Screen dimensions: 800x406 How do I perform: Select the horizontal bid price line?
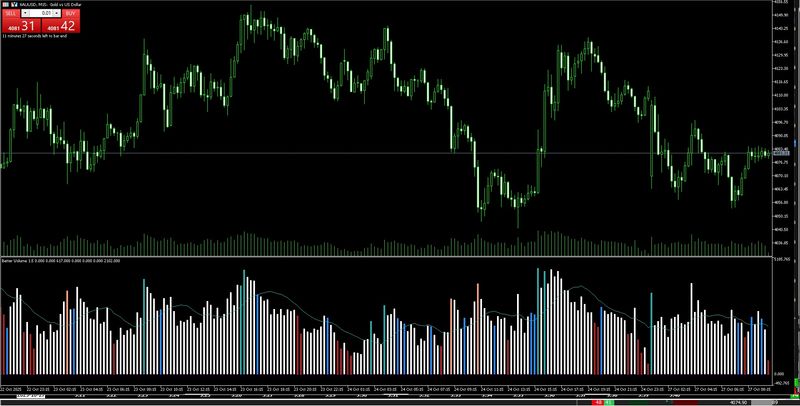click(400, 153)
